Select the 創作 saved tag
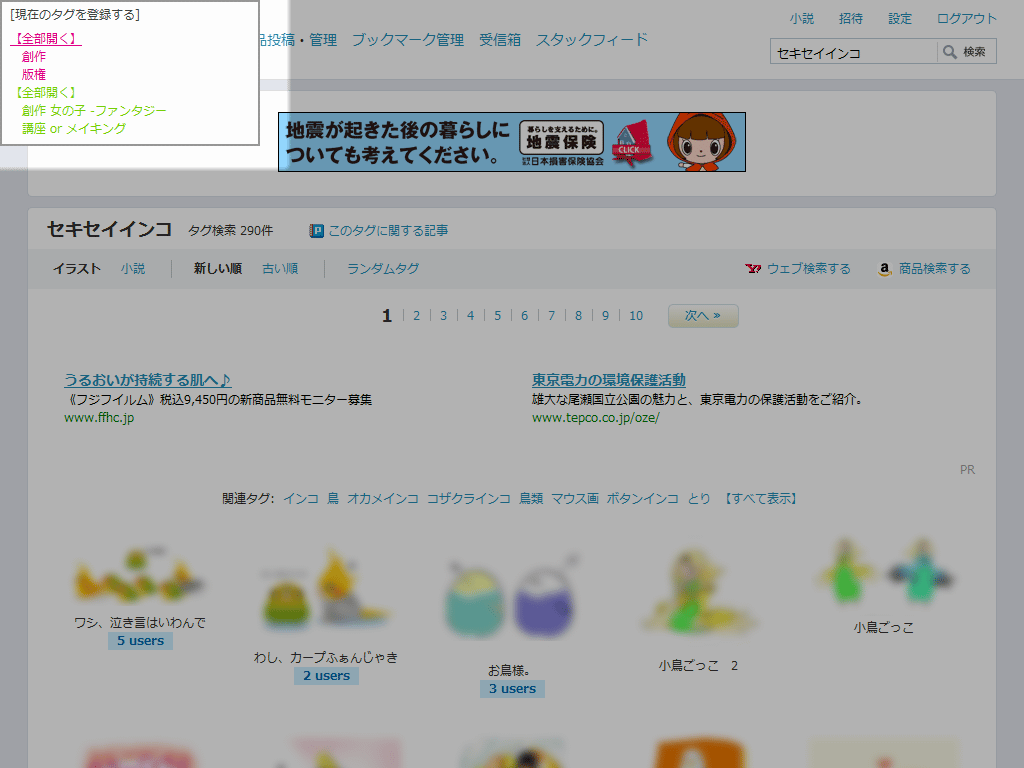 34,57
